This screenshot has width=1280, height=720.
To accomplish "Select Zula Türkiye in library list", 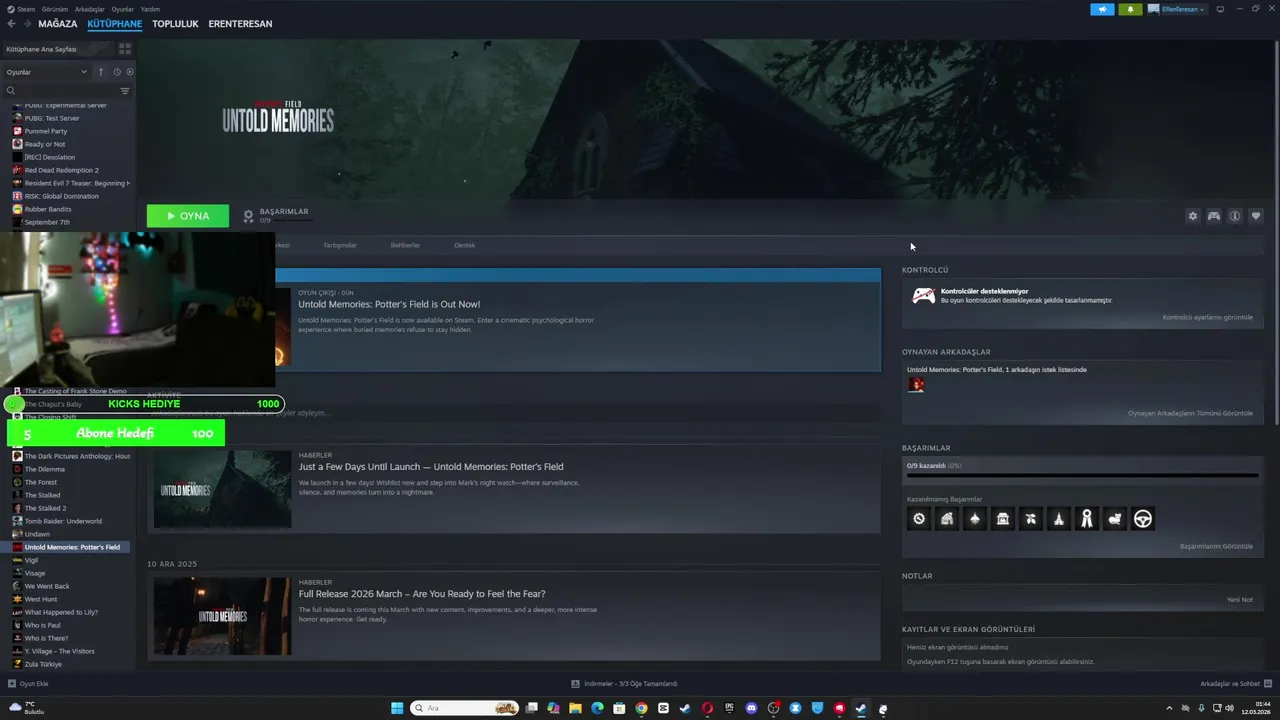I will [43, 664].
